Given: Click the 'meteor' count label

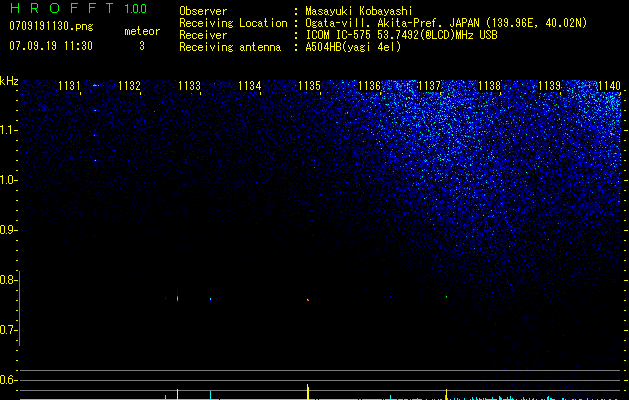Looking at the screenshot, I should click(142, 31).
